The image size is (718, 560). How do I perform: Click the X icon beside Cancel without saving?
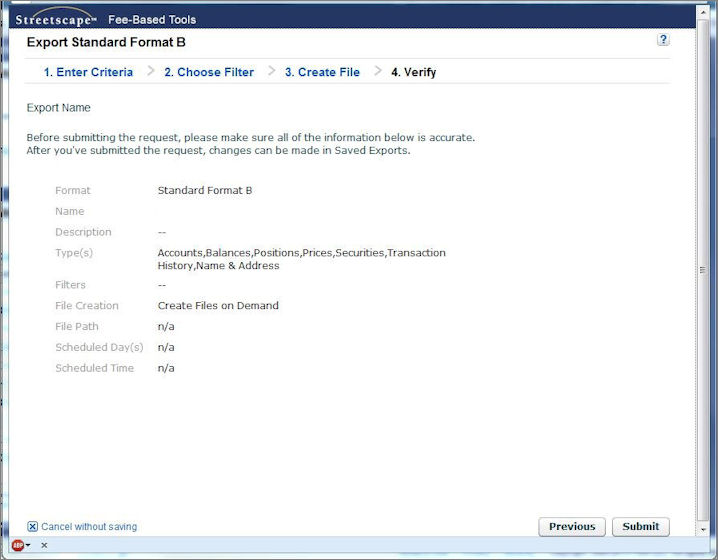(32, 527)
